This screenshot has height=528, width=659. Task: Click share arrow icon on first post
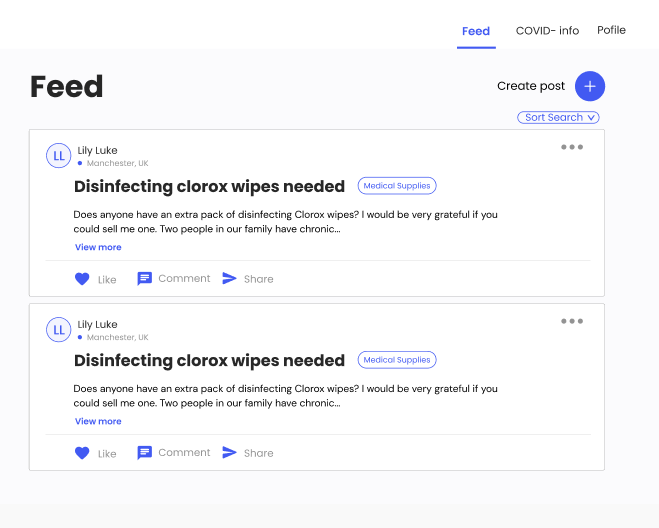coord(229,278)
